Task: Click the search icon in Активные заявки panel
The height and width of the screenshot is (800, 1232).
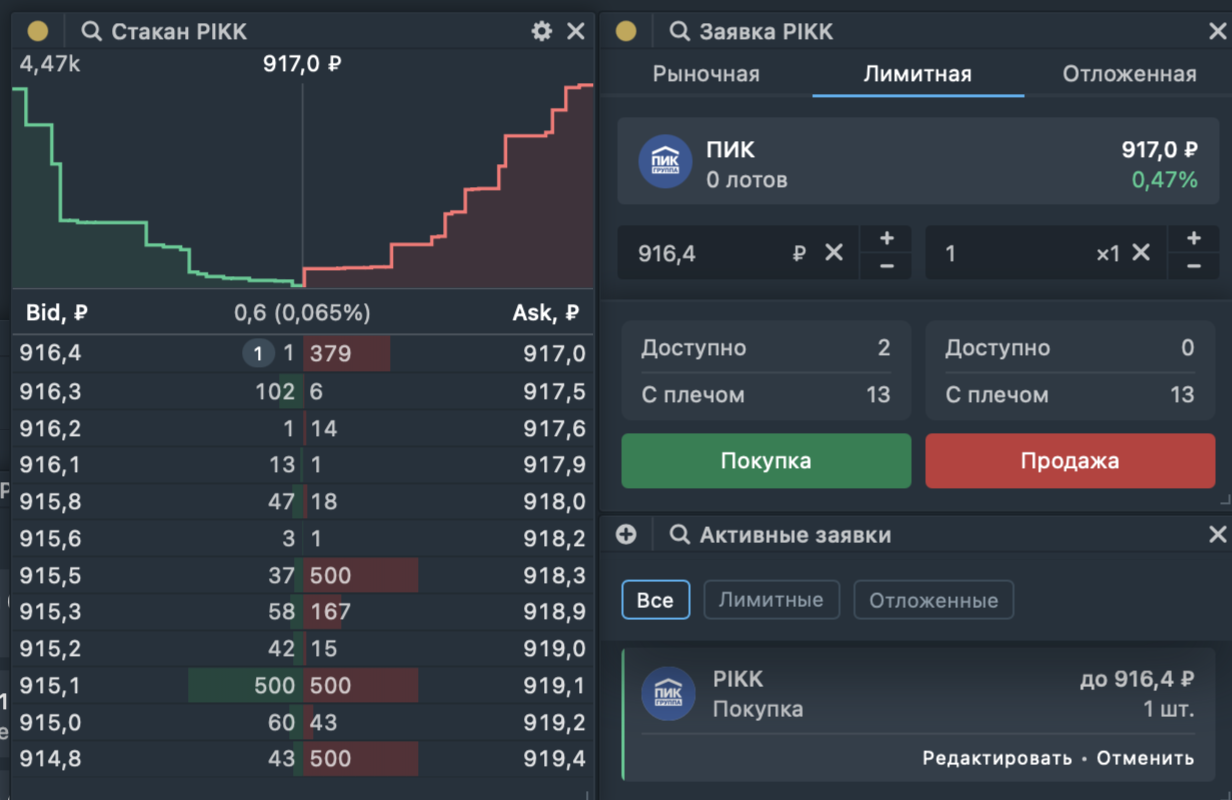Action: pos(679,535)
